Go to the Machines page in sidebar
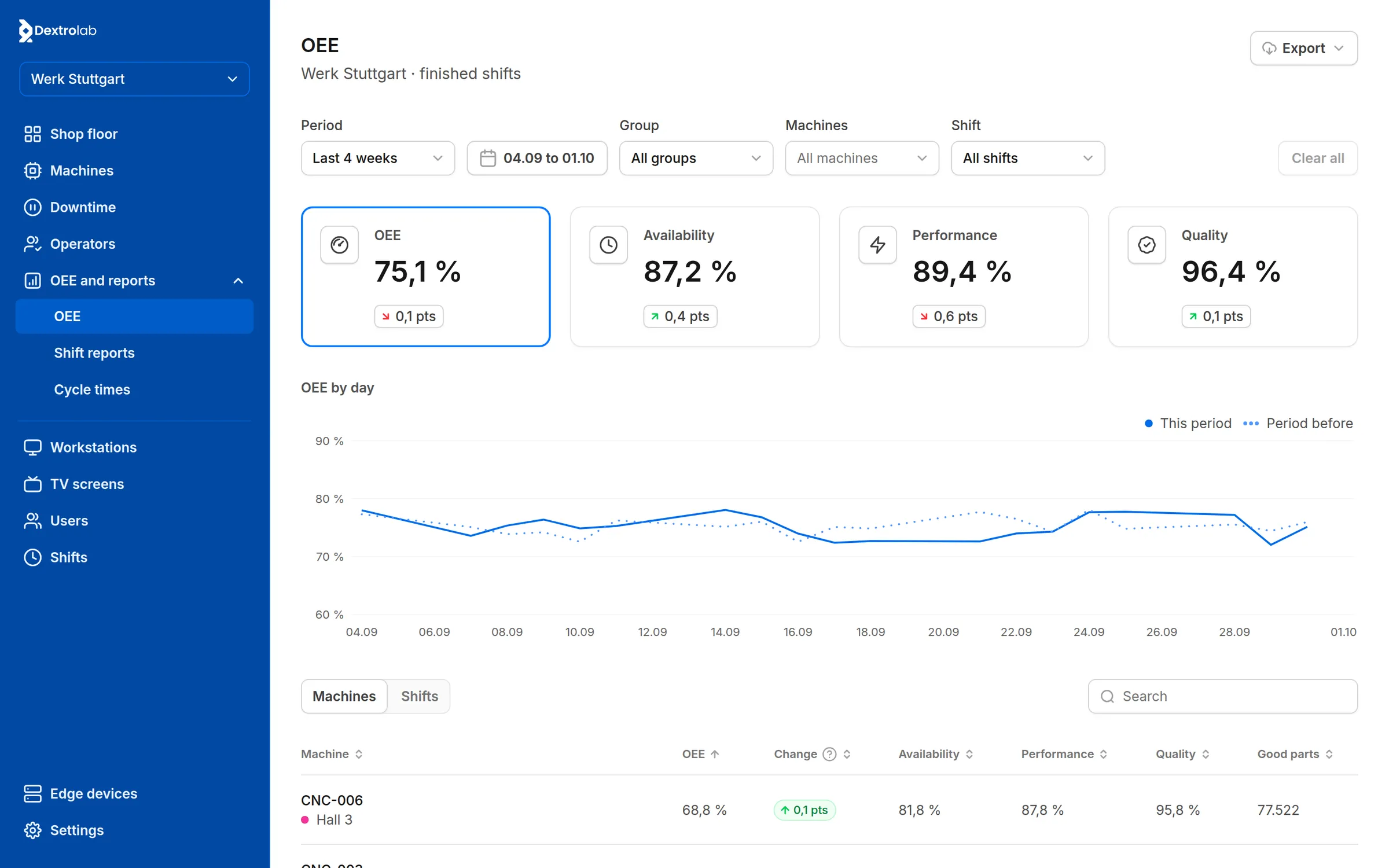This screenshot has height=868, width=1389. coord(134,171)
